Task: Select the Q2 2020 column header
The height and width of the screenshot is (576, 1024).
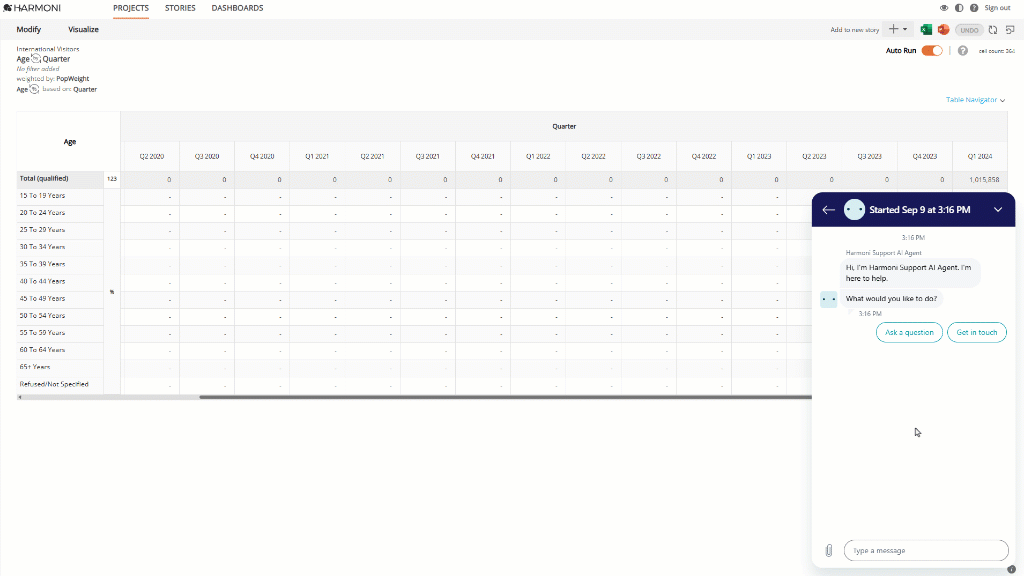Action: pyautogui.click(x=152, y=157)
